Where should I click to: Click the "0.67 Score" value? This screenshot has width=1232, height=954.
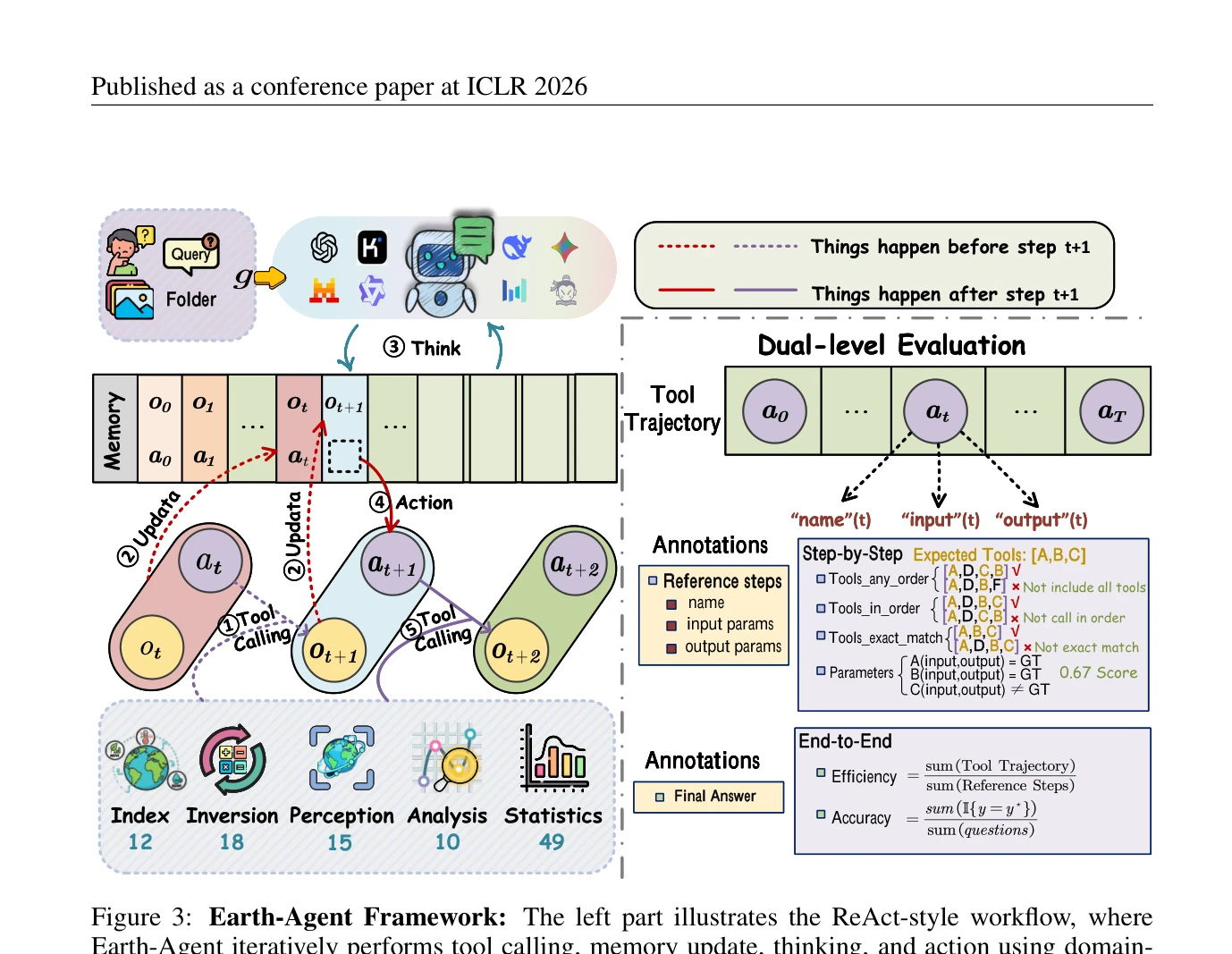(1099, 672)
